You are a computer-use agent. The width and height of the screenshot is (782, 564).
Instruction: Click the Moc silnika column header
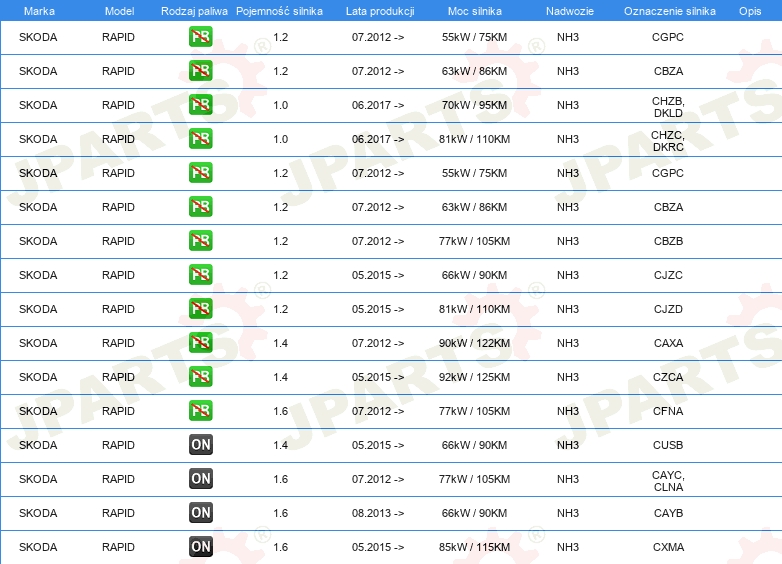(x=474, y=11)
